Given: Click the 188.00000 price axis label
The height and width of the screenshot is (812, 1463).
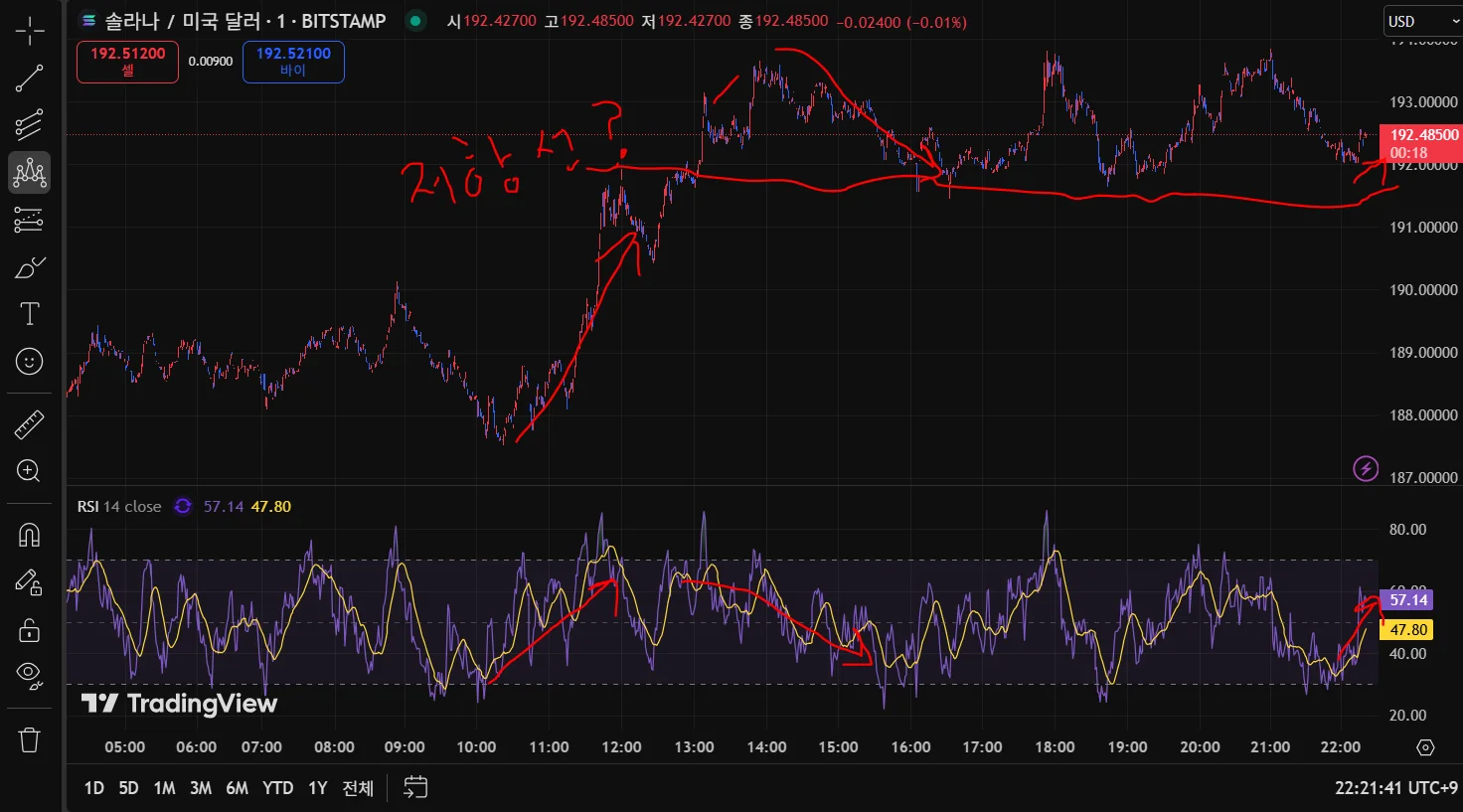Looking at the screenshot, I should pos(1423,415).
